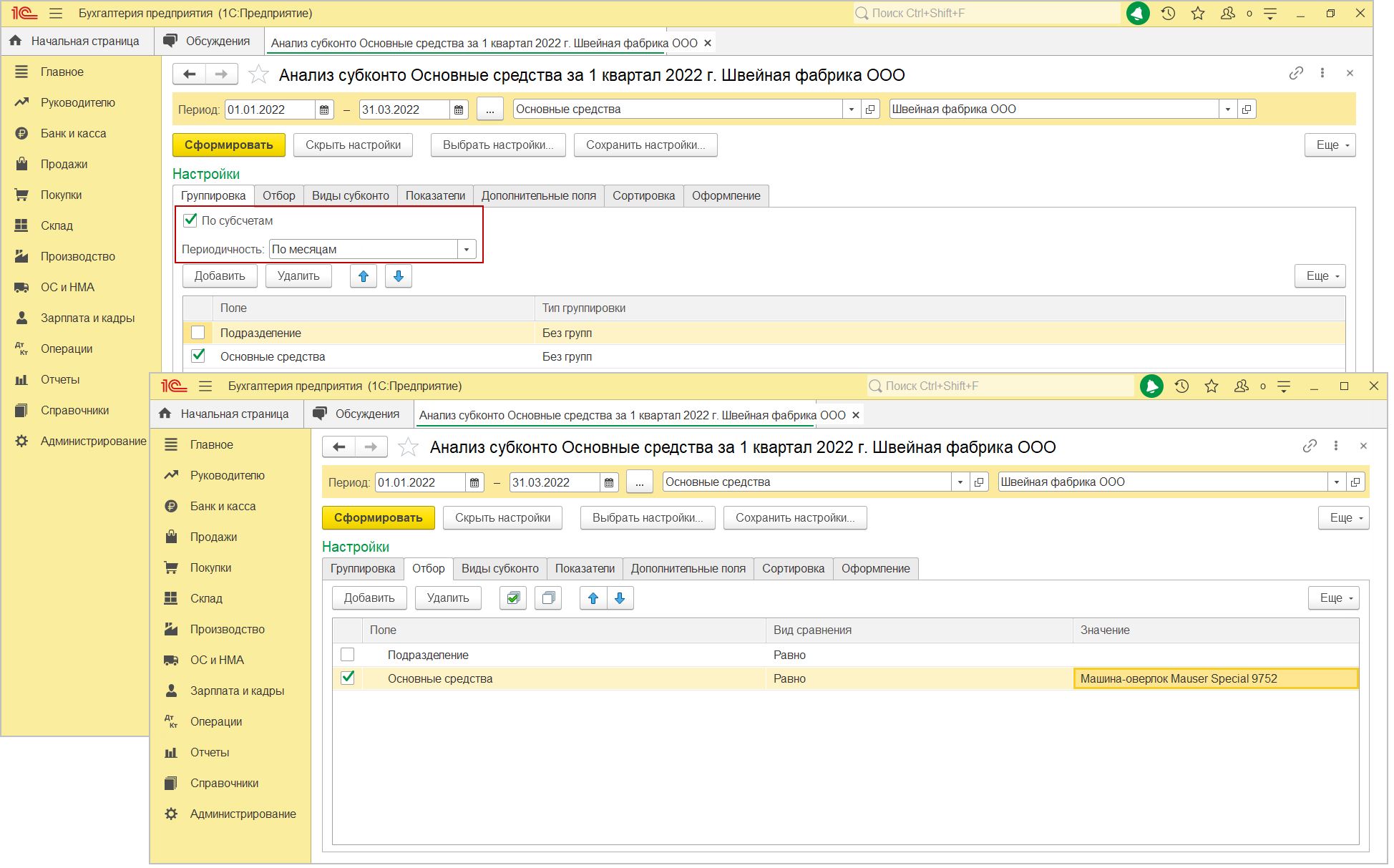This screenshot has height=868, width=1394.
Task: Open Оформление tab in back window
Action: tap(726, 196)
